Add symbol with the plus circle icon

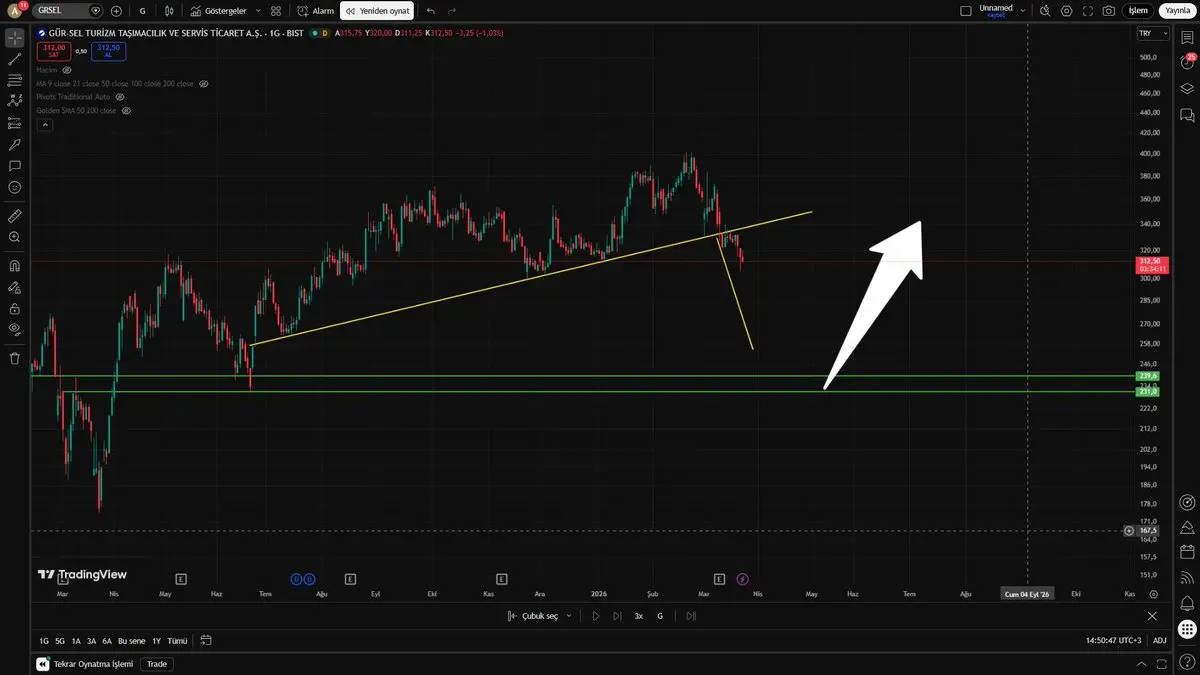(117, 10)
